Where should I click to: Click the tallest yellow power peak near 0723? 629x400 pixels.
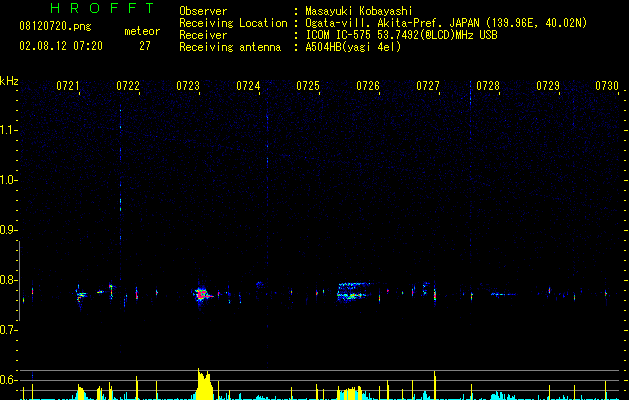click(x=204, y=384)
